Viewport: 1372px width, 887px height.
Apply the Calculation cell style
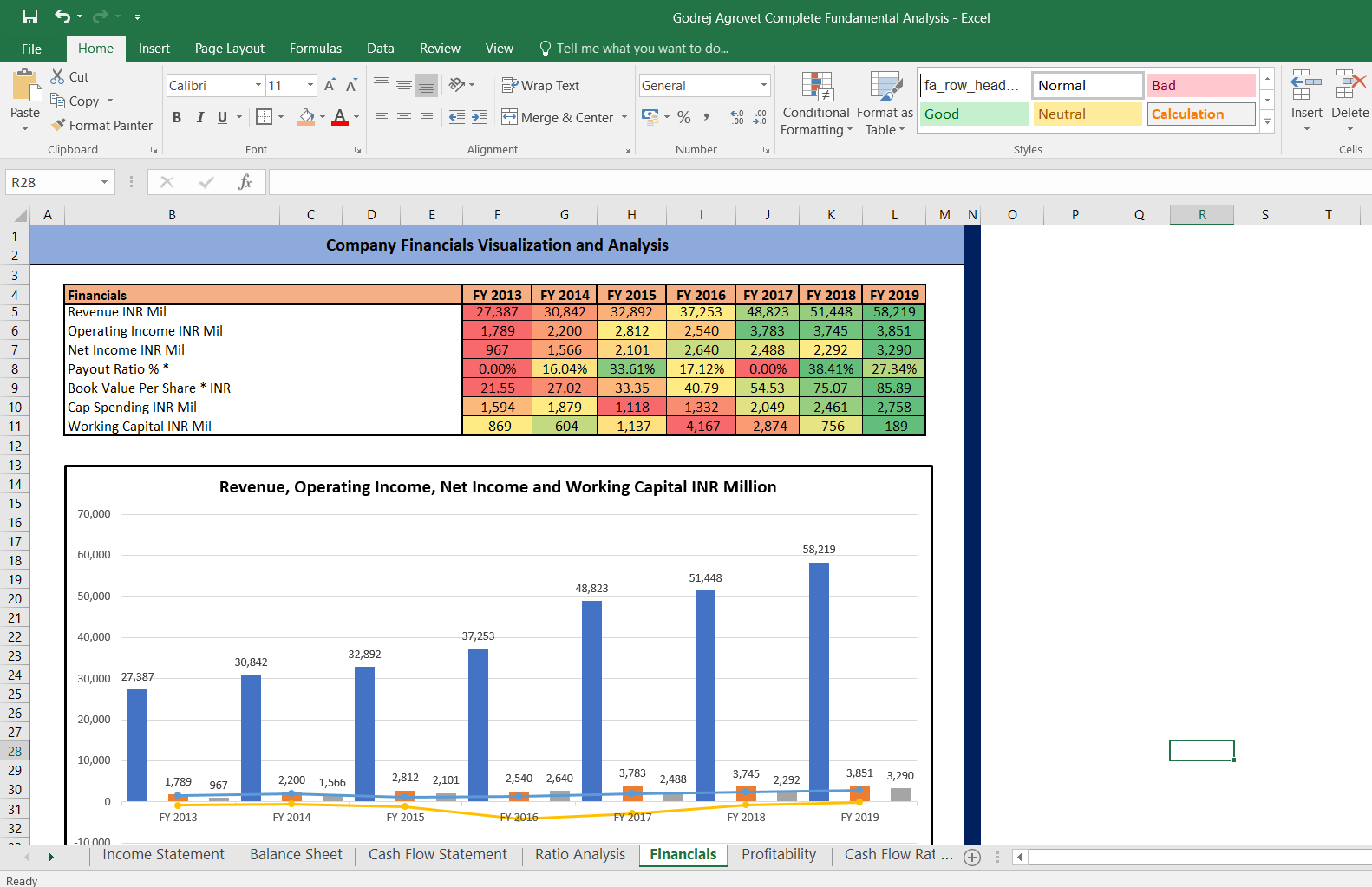coord(1201,114)
